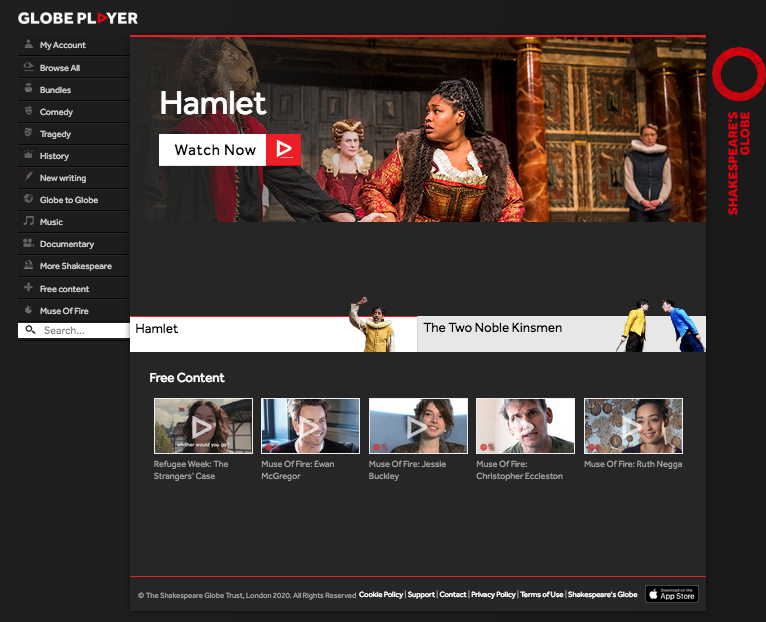This screenshot has width=766, height=622.
Task: Open the Cookie Policy link
Action: click(x=381, y=595)
